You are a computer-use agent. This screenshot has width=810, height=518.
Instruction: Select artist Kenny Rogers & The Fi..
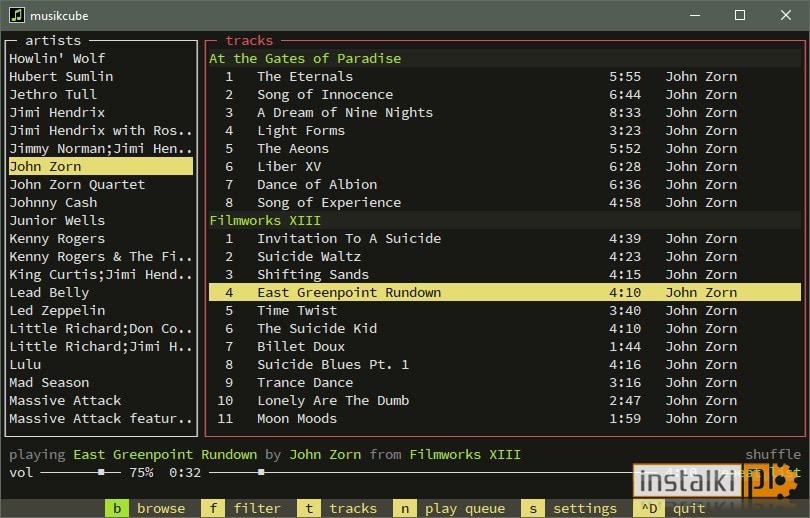[101, 257]
